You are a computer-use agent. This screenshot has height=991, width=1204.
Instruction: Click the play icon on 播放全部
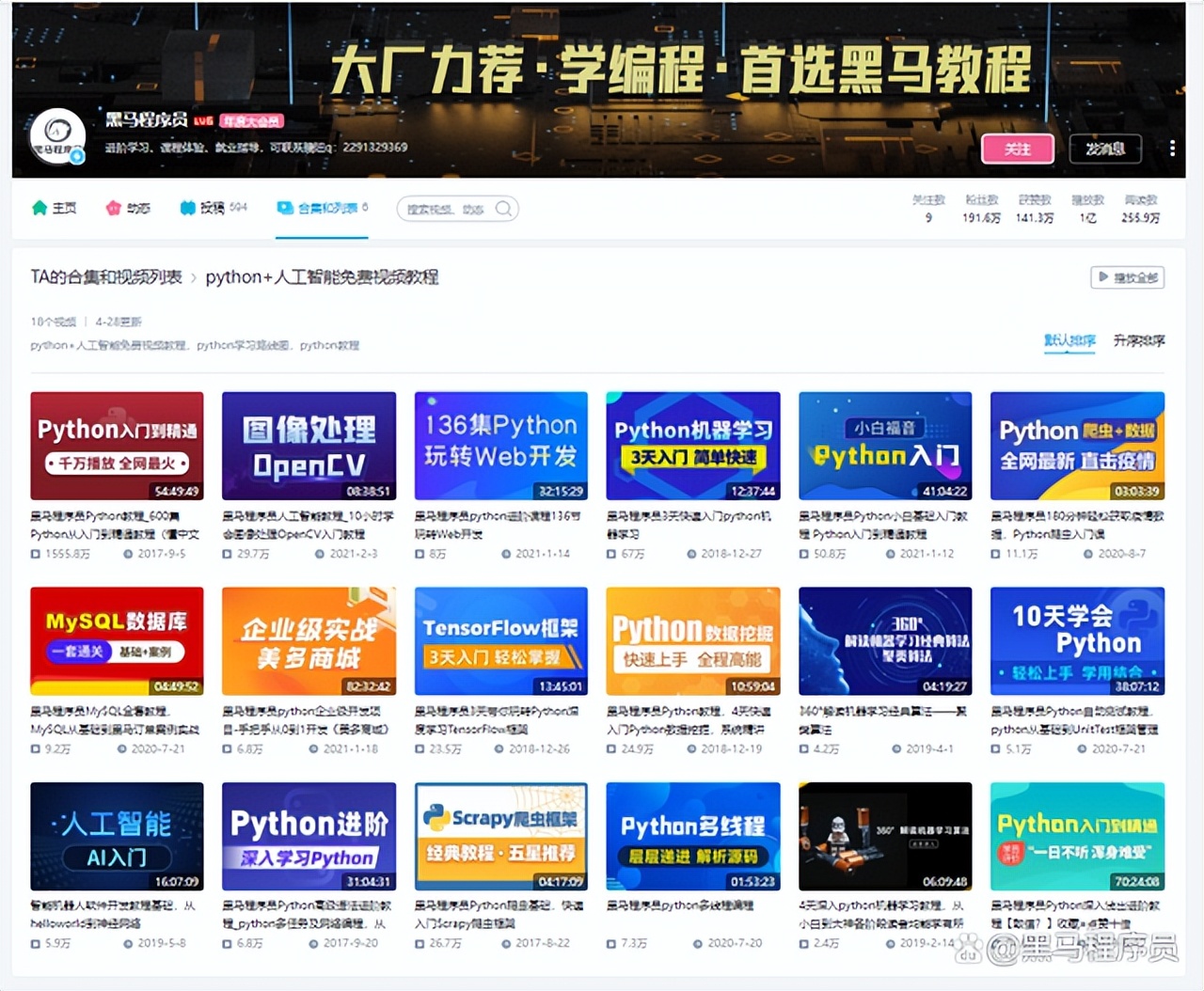click(1104, 277)
